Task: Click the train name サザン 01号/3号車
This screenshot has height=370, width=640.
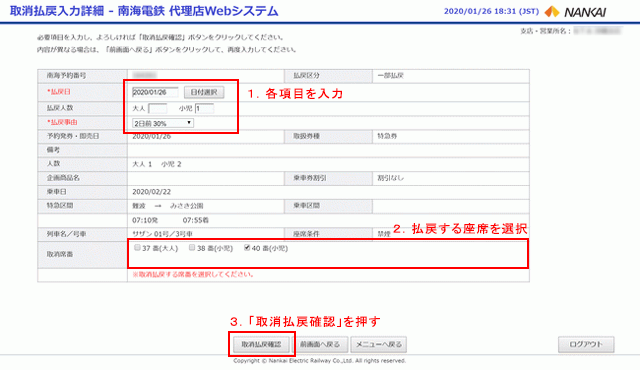Action: [162, 234]
